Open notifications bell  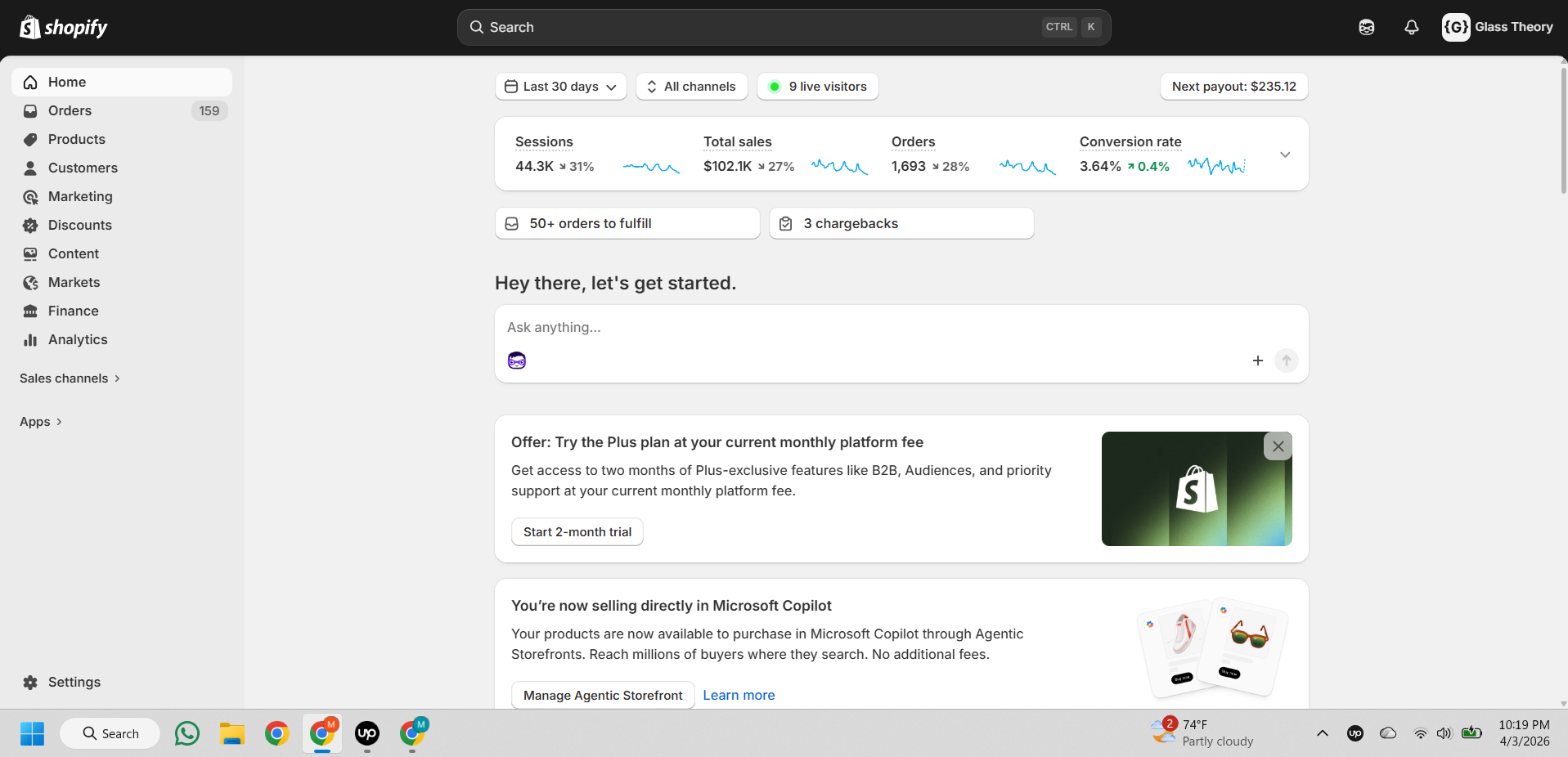pos(1412,27)
